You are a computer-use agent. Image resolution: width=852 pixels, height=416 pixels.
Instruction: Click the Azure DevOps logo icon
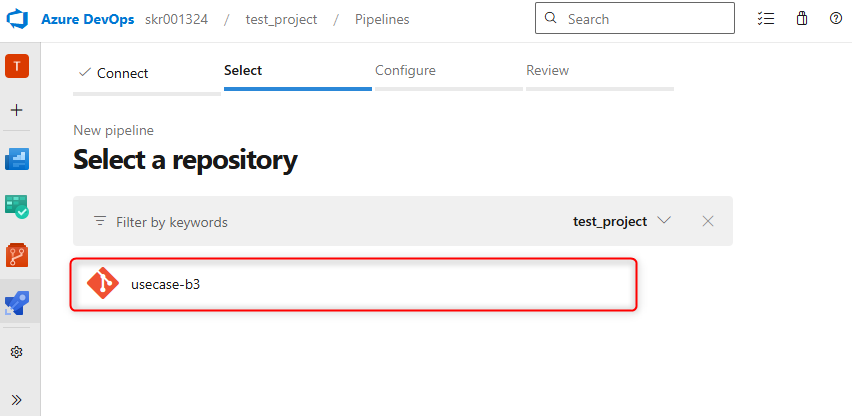click(16, 20)
